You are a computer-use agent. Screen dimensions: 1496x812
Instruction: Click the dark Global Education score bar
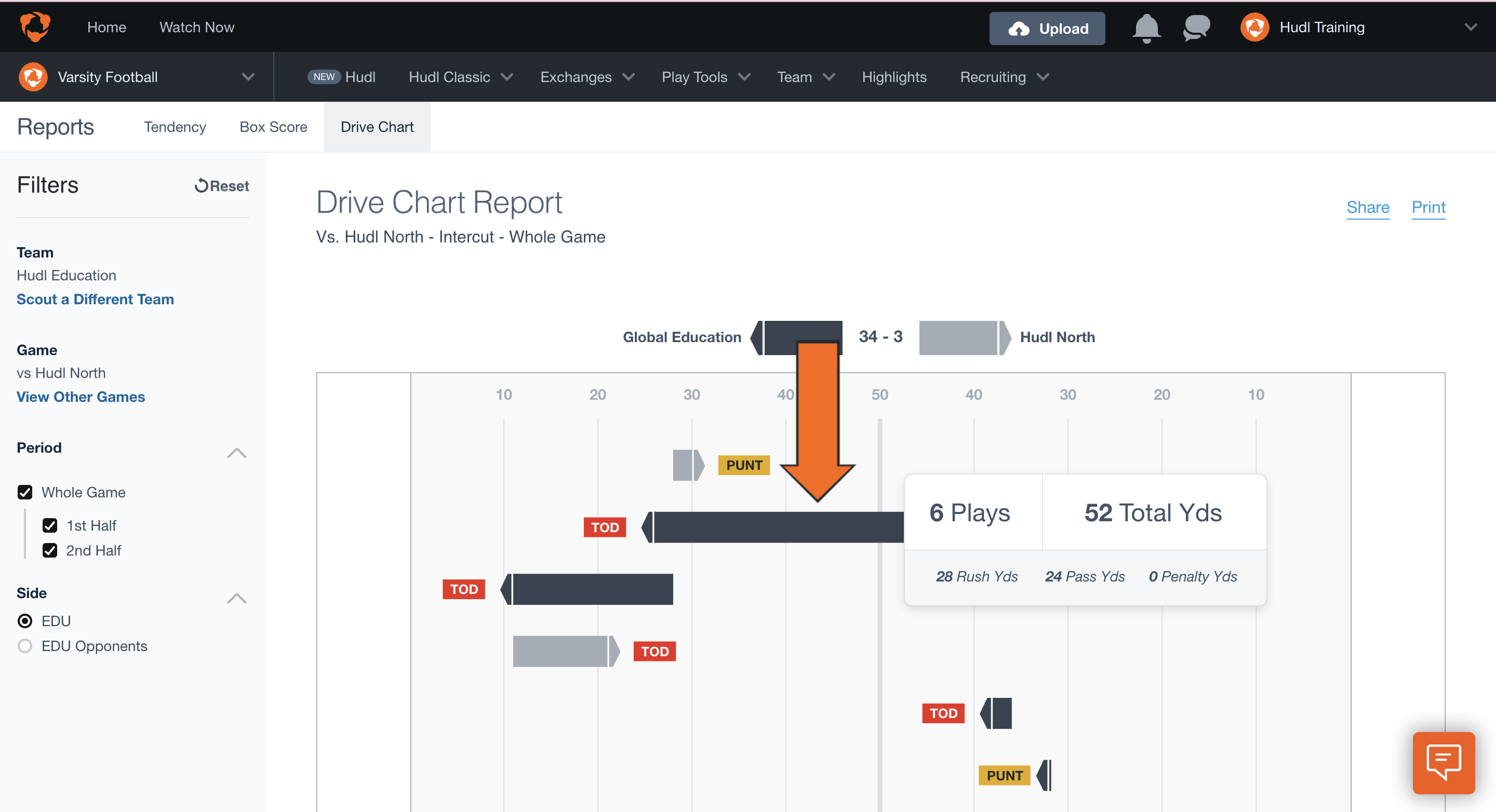796,337
